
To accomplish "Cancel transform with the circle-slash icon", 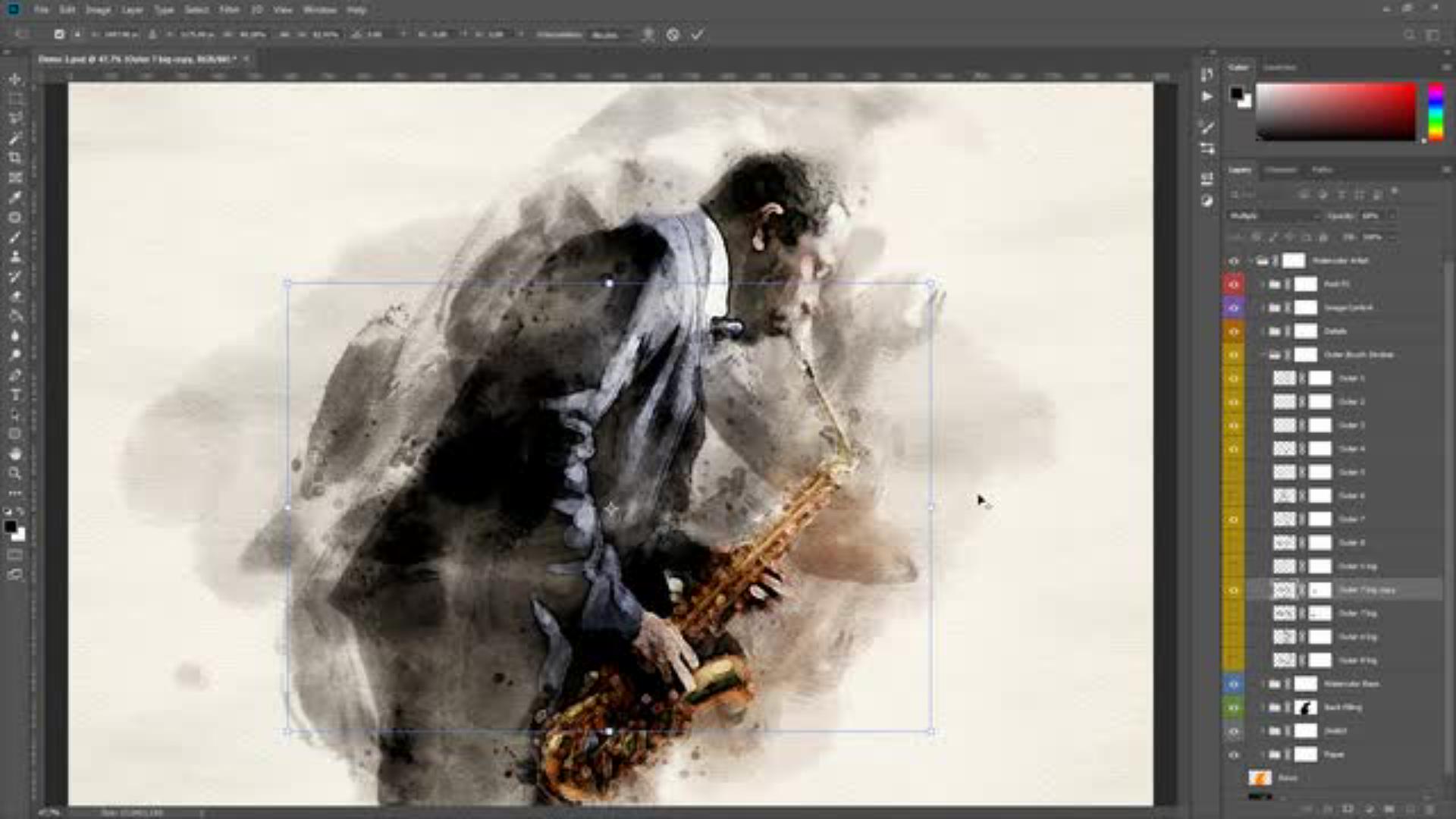I will click(673, 34).
